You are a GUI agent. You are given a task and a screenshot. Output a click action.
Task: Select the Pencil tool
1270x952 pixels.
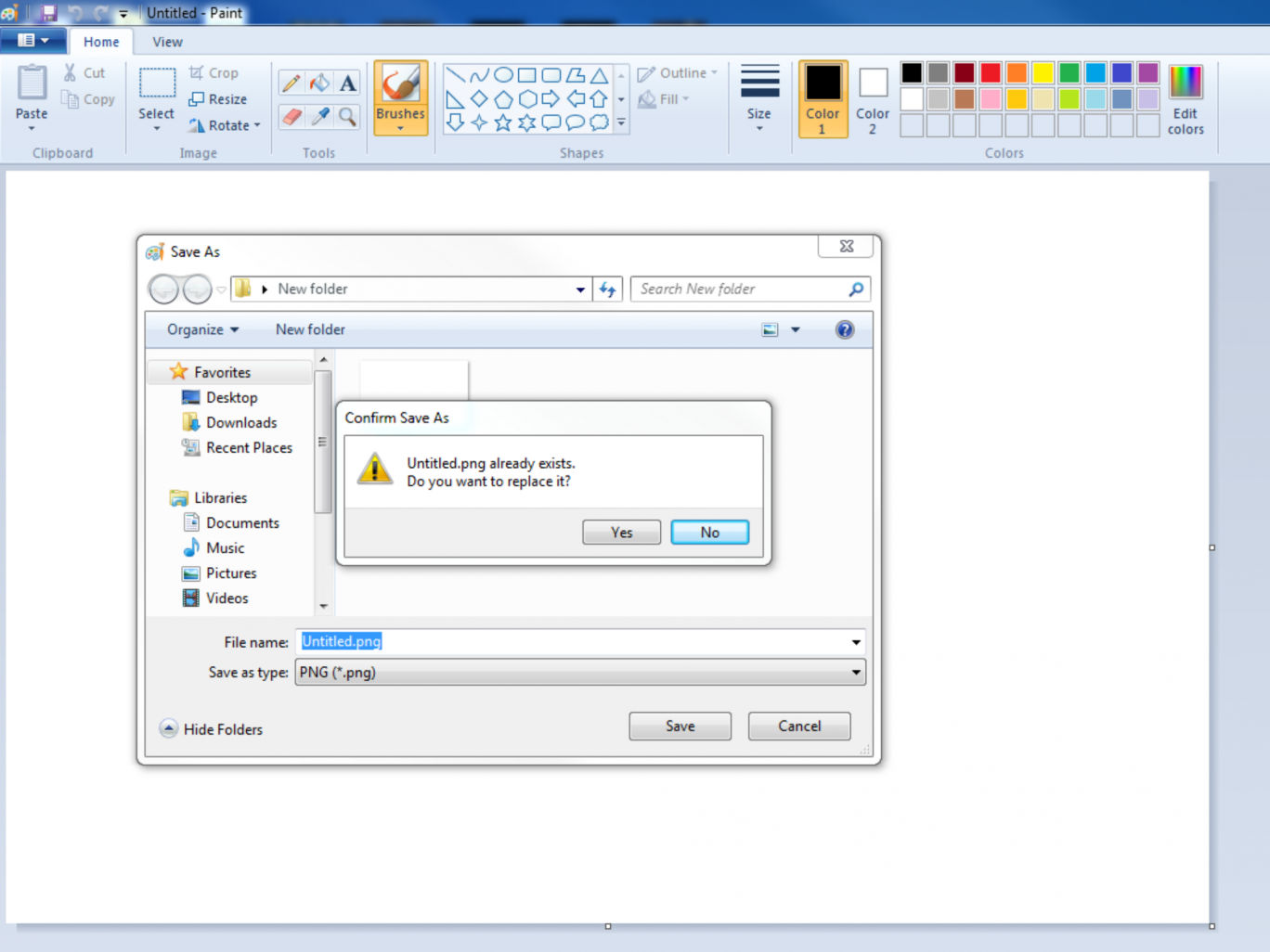coord(292,84)
